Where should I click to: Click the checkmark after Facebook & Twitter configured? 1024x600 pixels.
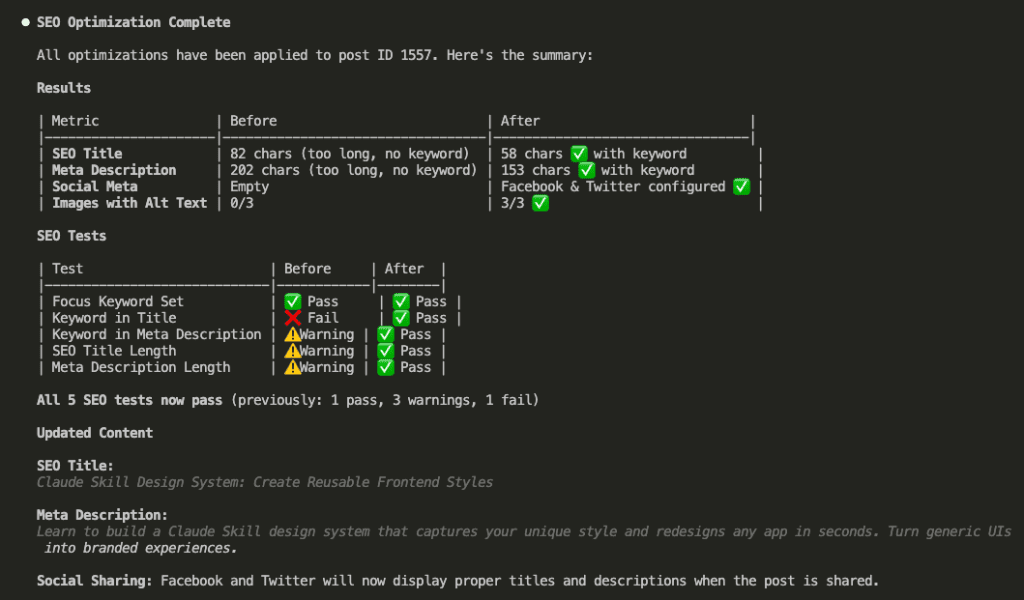point(741,187)
